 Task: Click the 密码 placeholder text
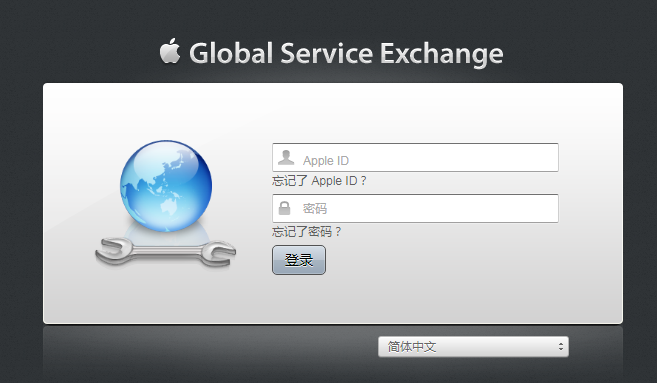[315, 208]
